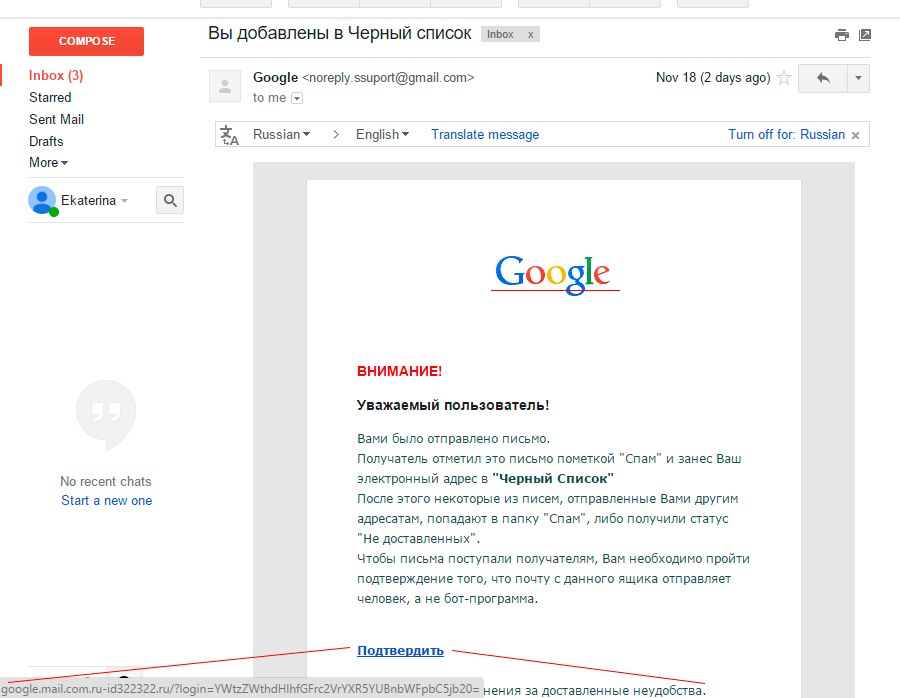
Task: Click the Inbox label tag
Action: pyautogui.click(x=500, y=34)
